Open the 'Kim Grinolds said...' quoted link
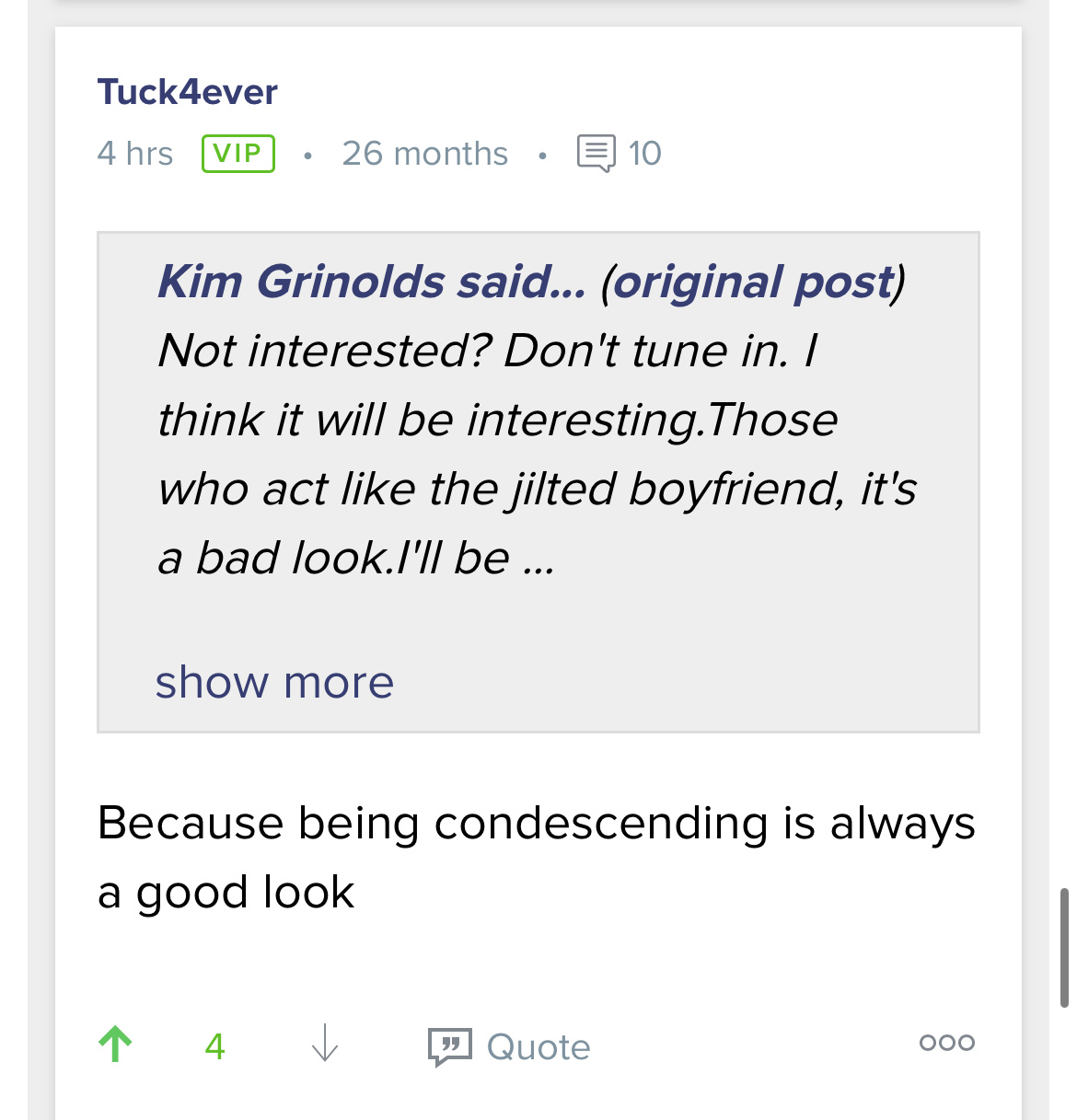Viewport: 1077px width, 1120px height. point(371,282)
